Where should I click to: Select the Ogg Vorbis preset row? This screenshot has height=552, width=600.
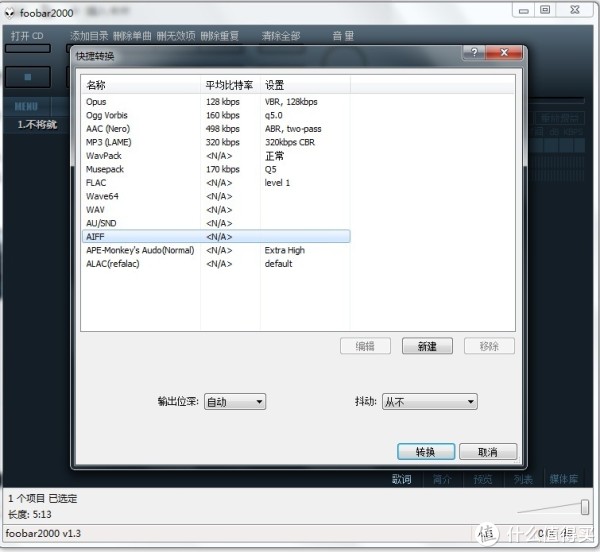(216, 115)
